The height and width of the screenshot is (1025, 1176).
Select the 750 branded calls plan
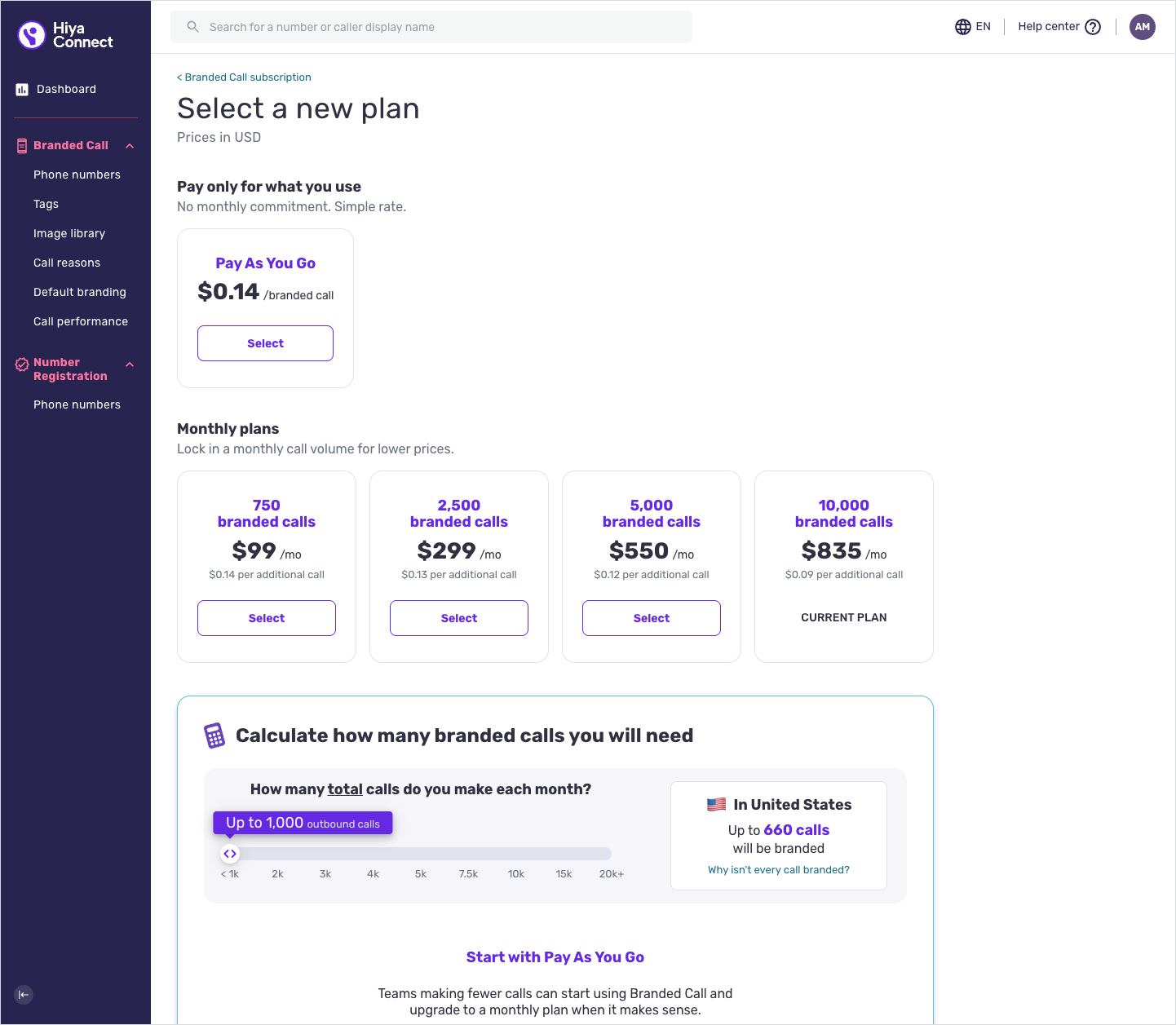[267, 618]
